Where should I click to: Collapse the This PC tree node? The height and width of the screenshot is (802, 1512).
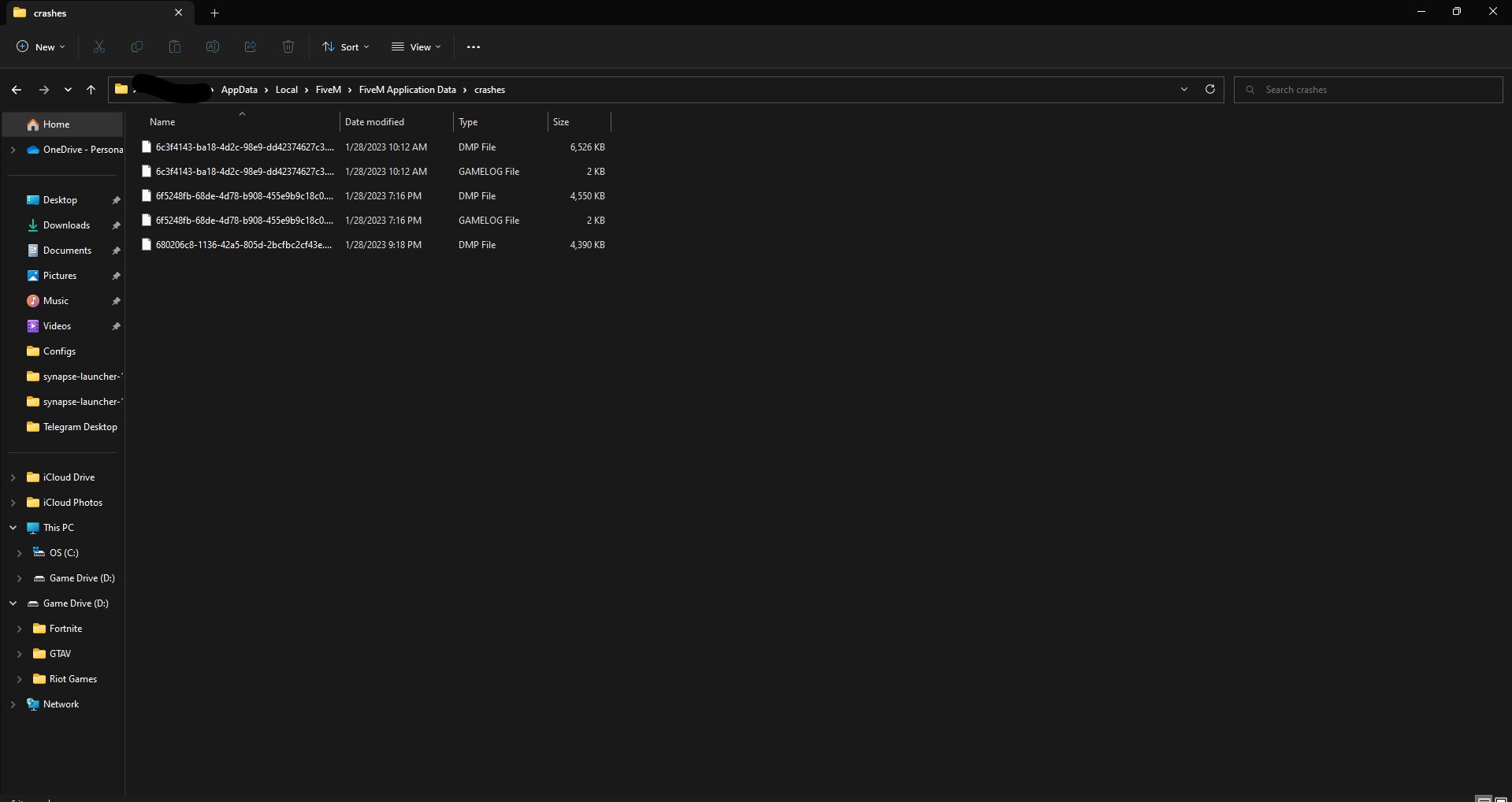click(13, 528)
